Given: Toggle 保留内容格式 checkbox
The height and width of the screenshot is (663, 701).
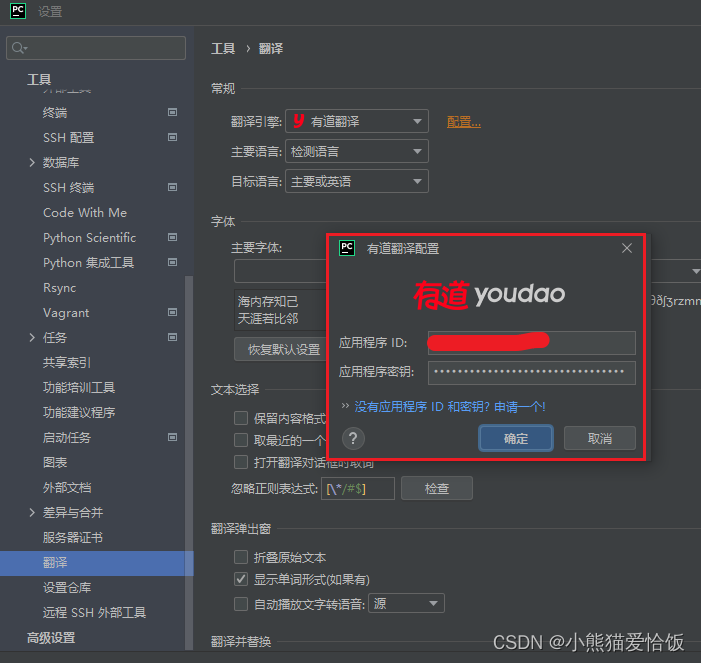Looking at the screenshot, I should pyautogui.click(x=241, y=418).
